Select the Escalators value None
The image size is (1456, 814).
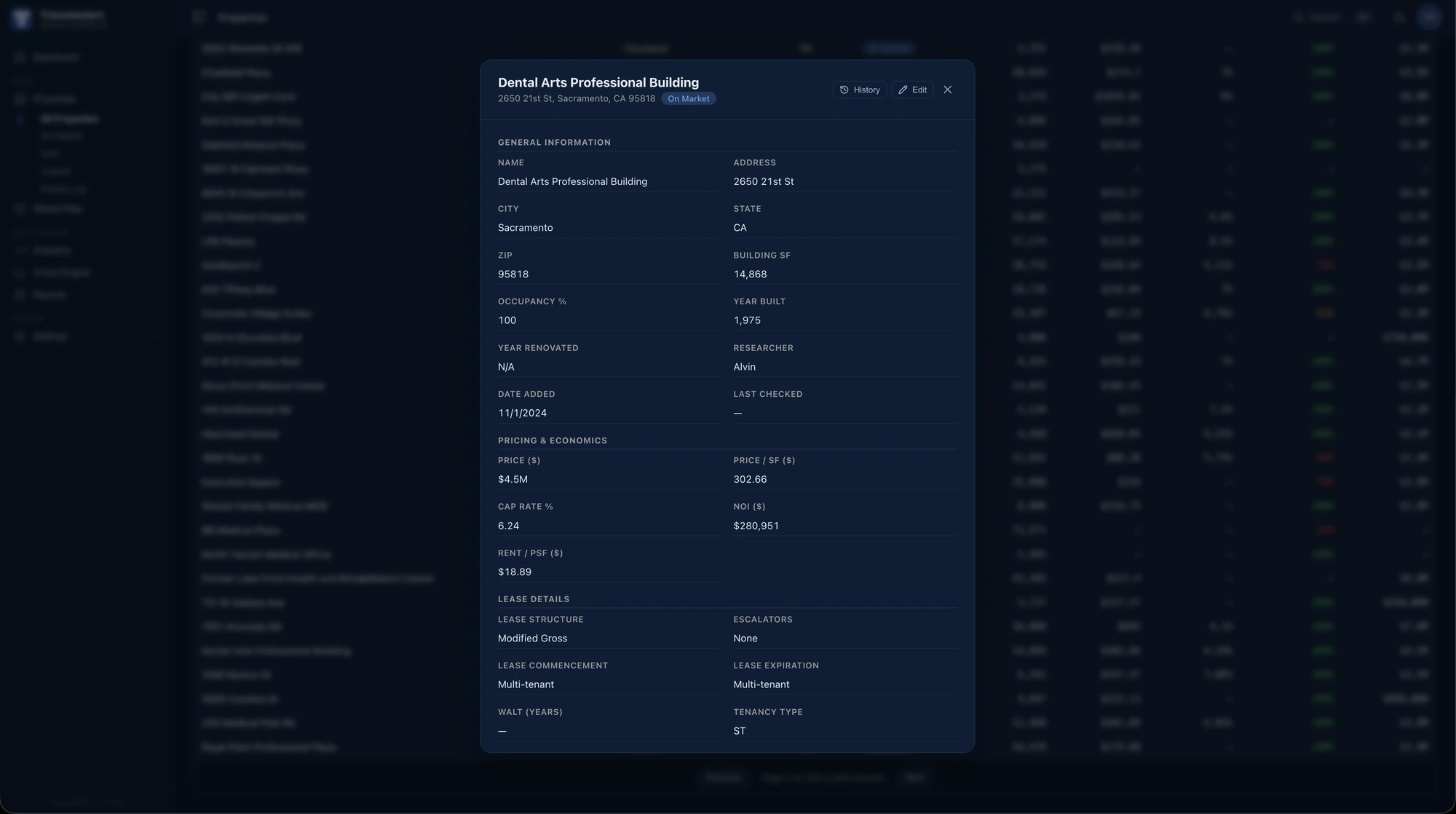[x=745, y=639]
